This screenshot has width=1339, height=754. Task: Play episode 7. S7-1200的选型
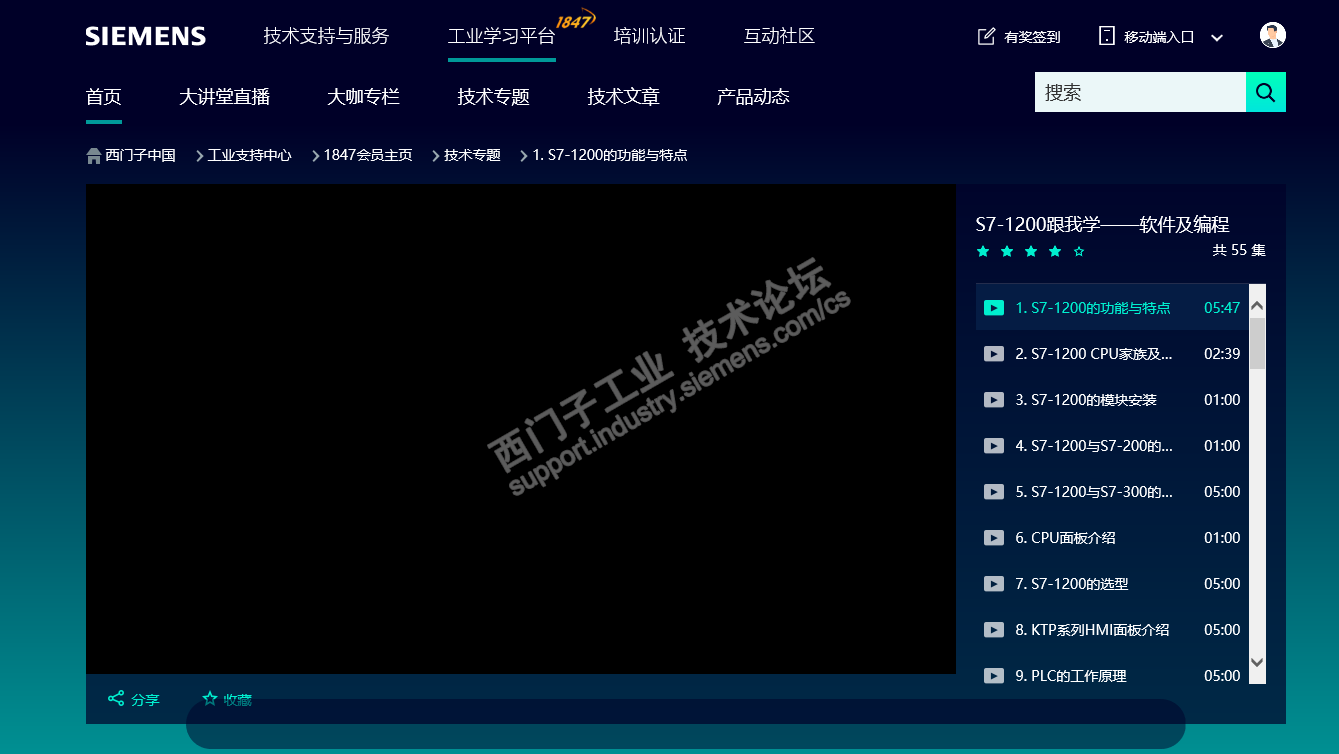coord(1072,584)
